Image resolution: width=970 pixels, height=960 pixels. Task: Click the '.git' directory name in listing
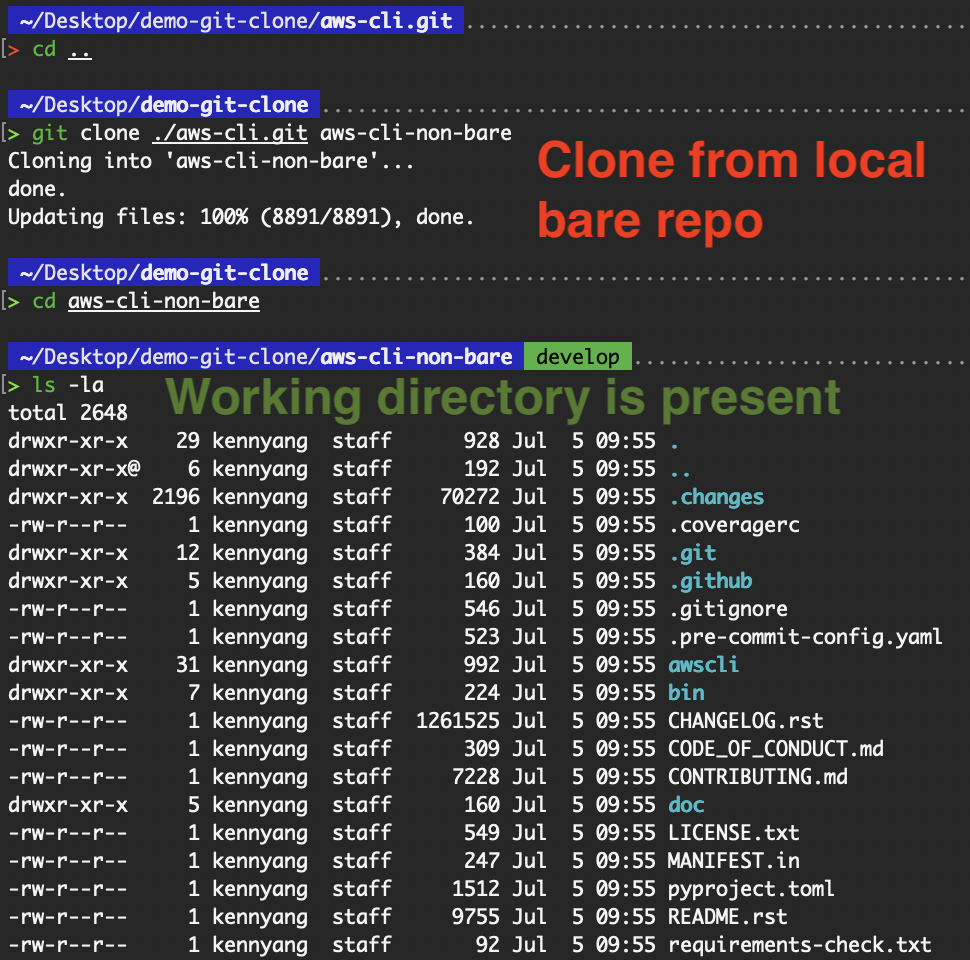(x=693, y=553)
